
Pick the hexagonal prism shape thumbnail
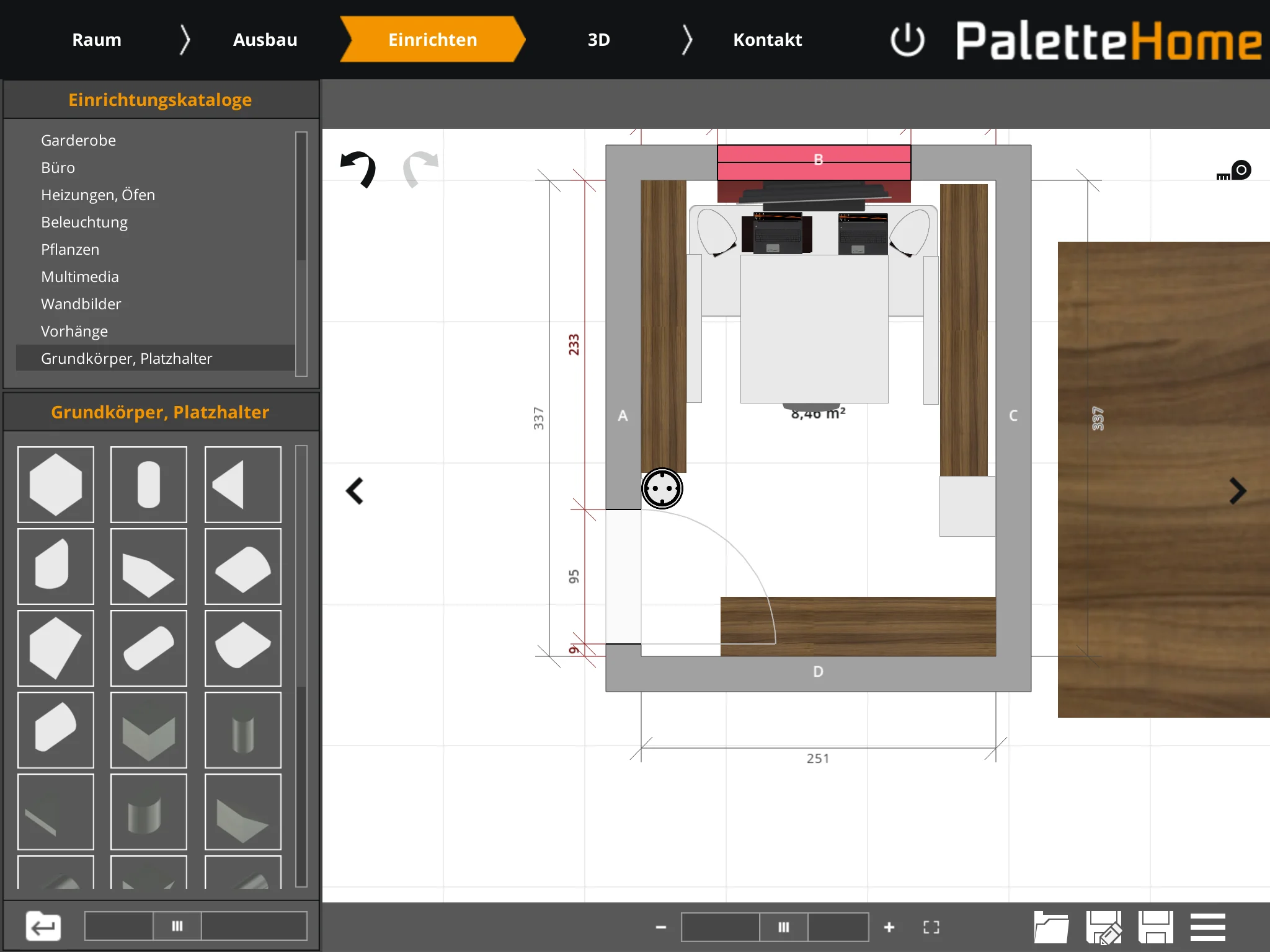56,485
